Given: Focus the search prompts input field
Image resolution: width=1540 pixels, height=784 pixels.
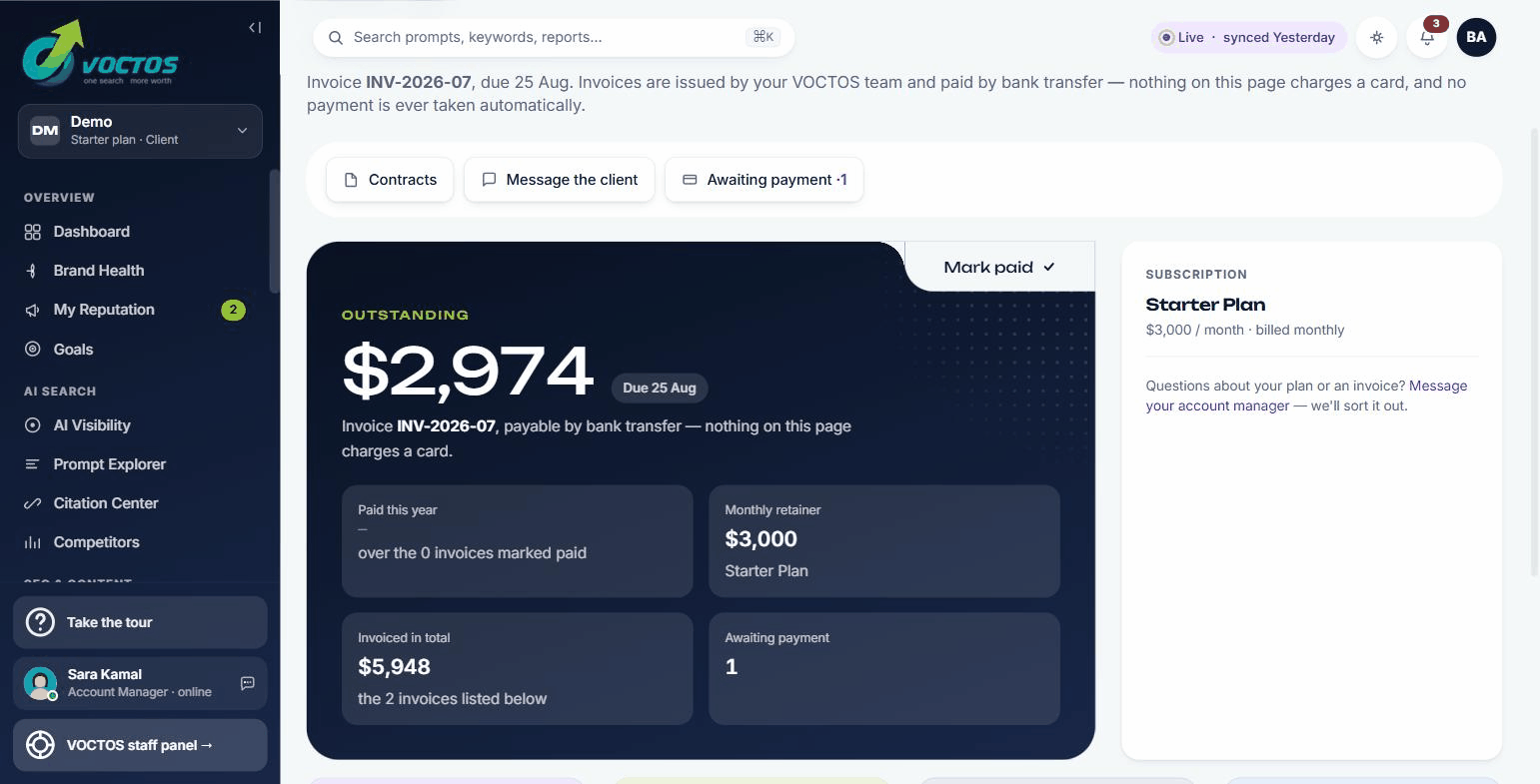Looking at the screenshot, I should pyautogui.click(x=554, y=37).
